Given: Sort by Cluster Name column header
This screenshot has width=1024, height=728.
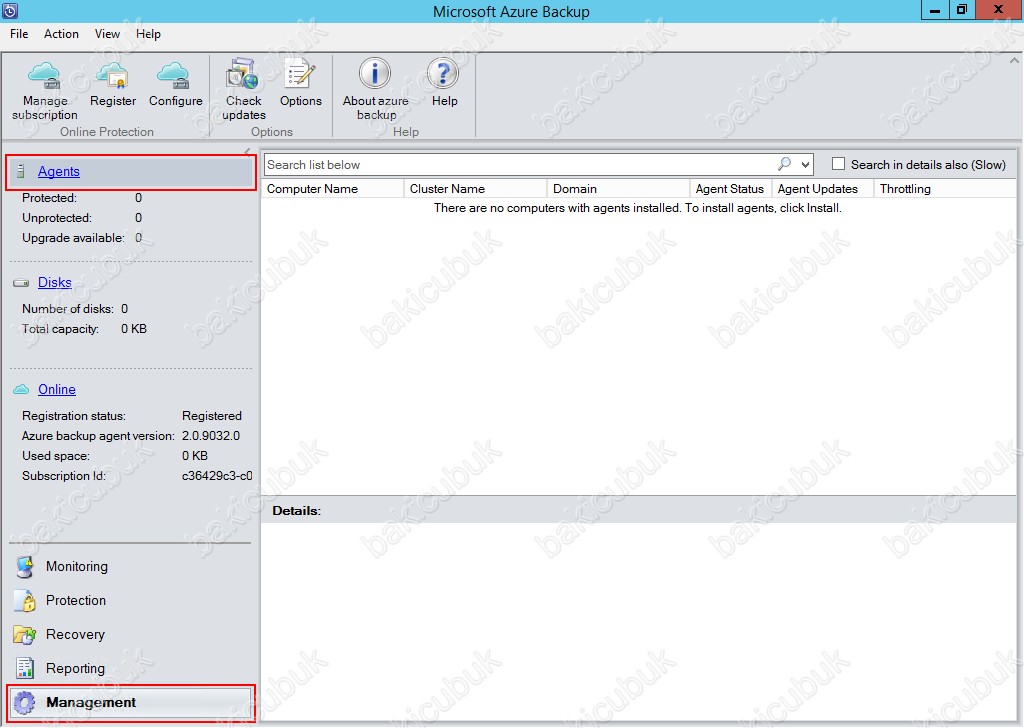Looking at the screenshot, I should coord(475,189).
